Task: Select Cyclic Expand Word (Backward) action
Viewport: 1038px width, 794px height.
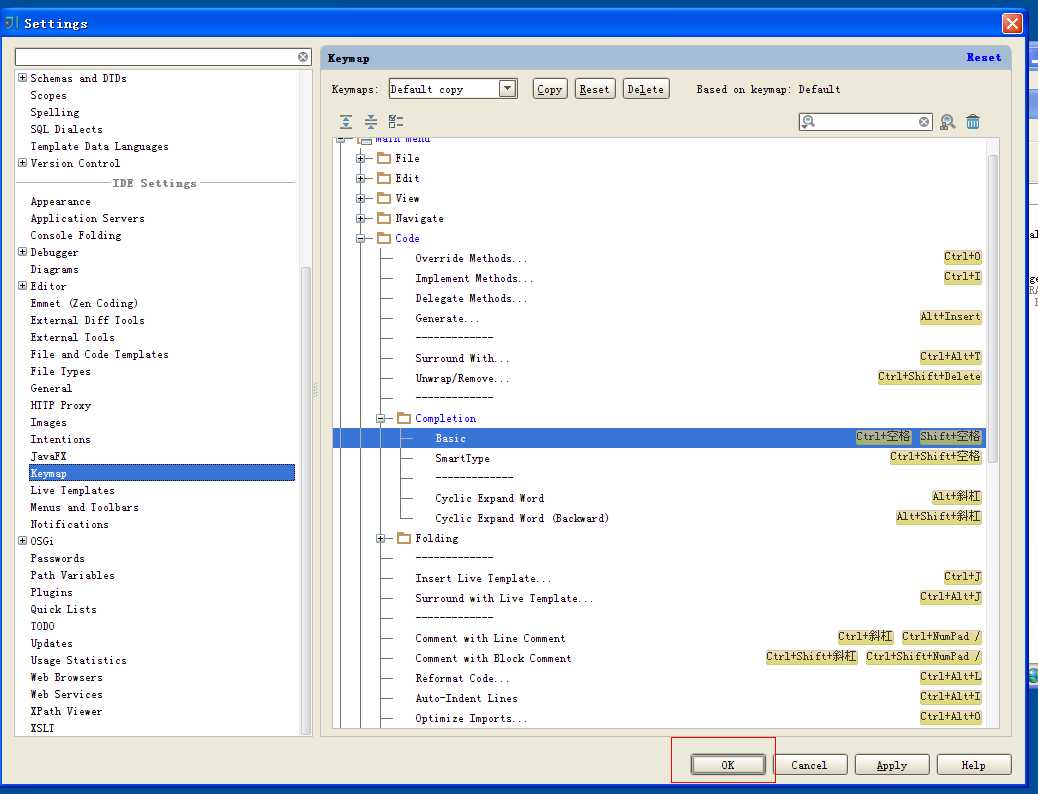Action: (x=521, y=518)
